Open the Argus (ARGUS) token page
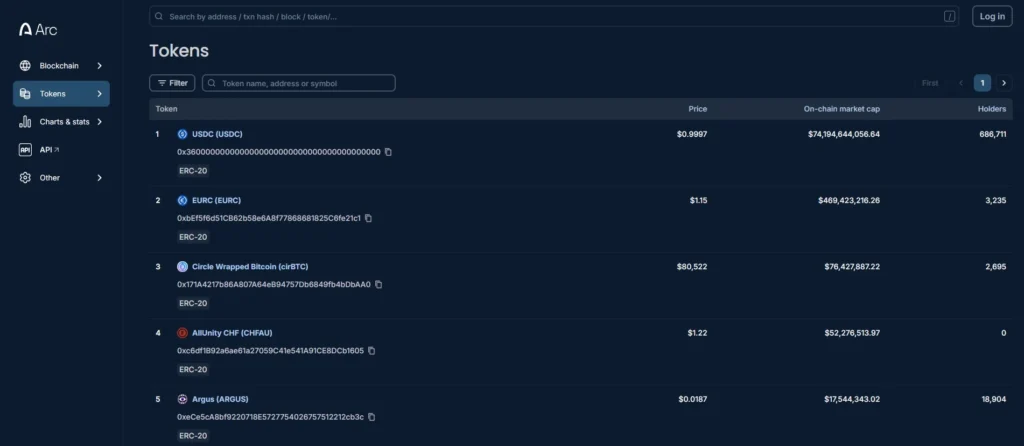The height and width of the screenshot is (446, 1024). pyautogui.click(x=220, y=399)
